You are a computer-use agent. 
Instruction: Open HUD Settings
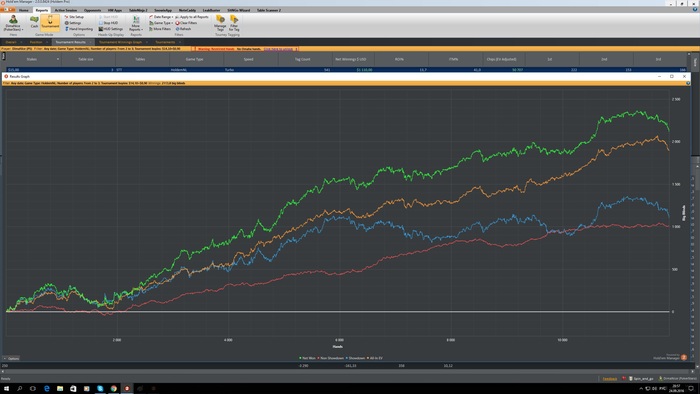(110, 29)
